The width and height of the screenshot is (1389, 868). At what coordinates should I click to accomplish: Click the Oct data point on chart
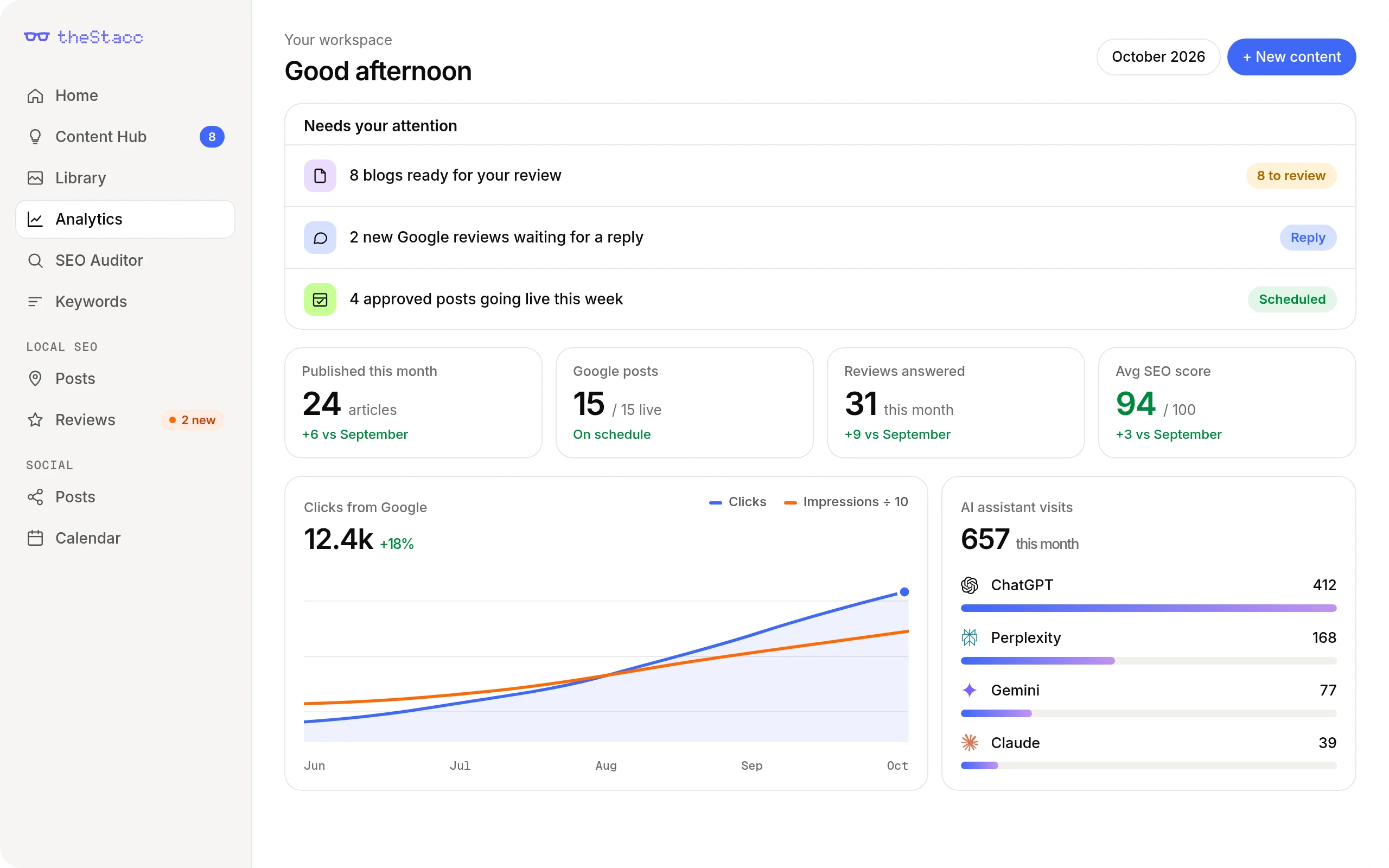coord(904,592)
